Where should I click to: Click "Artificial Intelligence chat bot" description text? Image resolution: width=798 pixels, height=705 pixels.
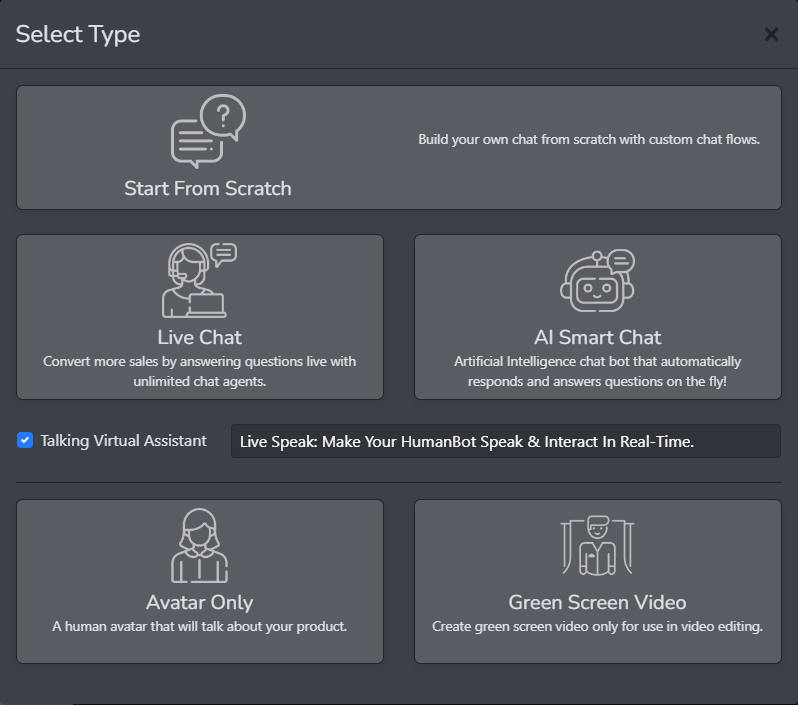tap(597, 372)
